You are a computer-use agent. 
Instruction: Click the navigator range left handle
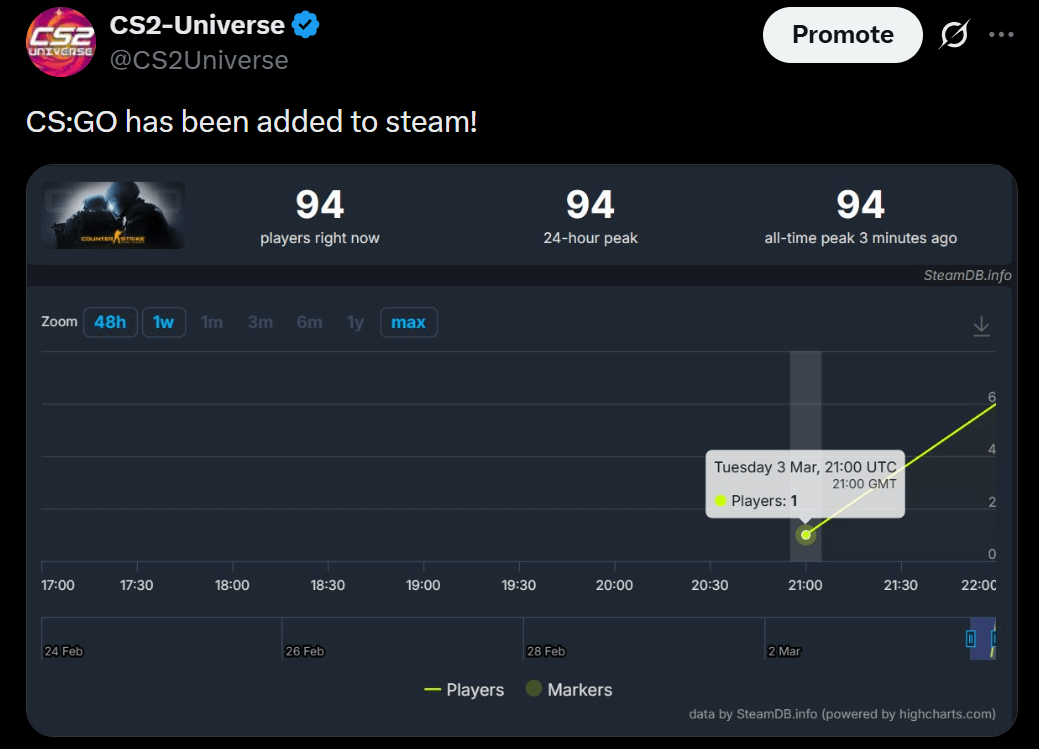pos(970,638)
